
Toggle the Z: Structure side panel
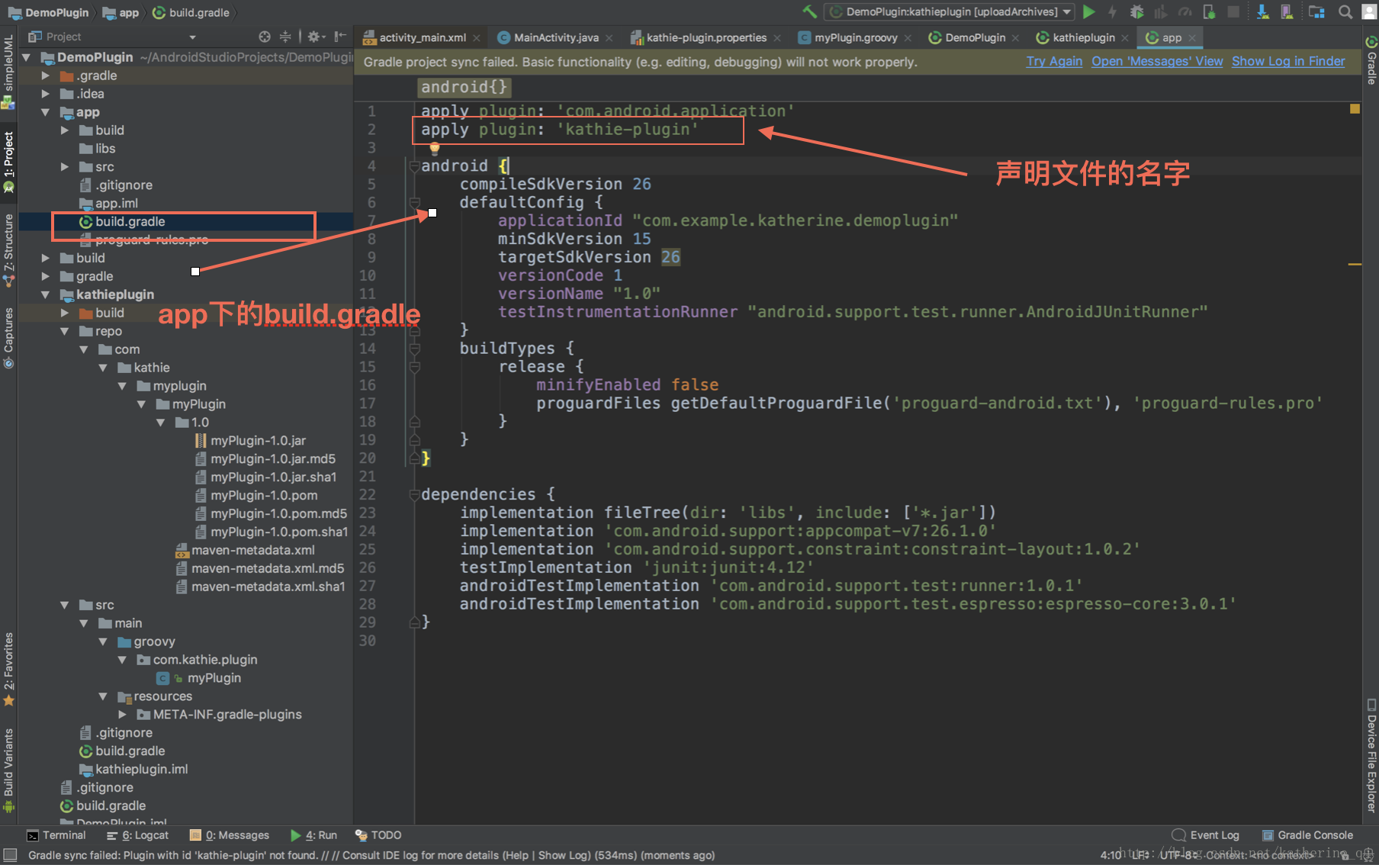(x=8, y=250)
